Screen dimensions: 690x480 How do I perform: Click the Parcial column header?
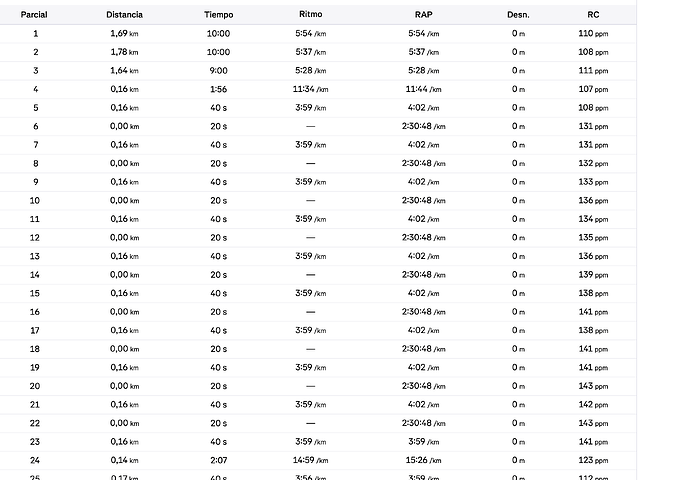(35, 15)
